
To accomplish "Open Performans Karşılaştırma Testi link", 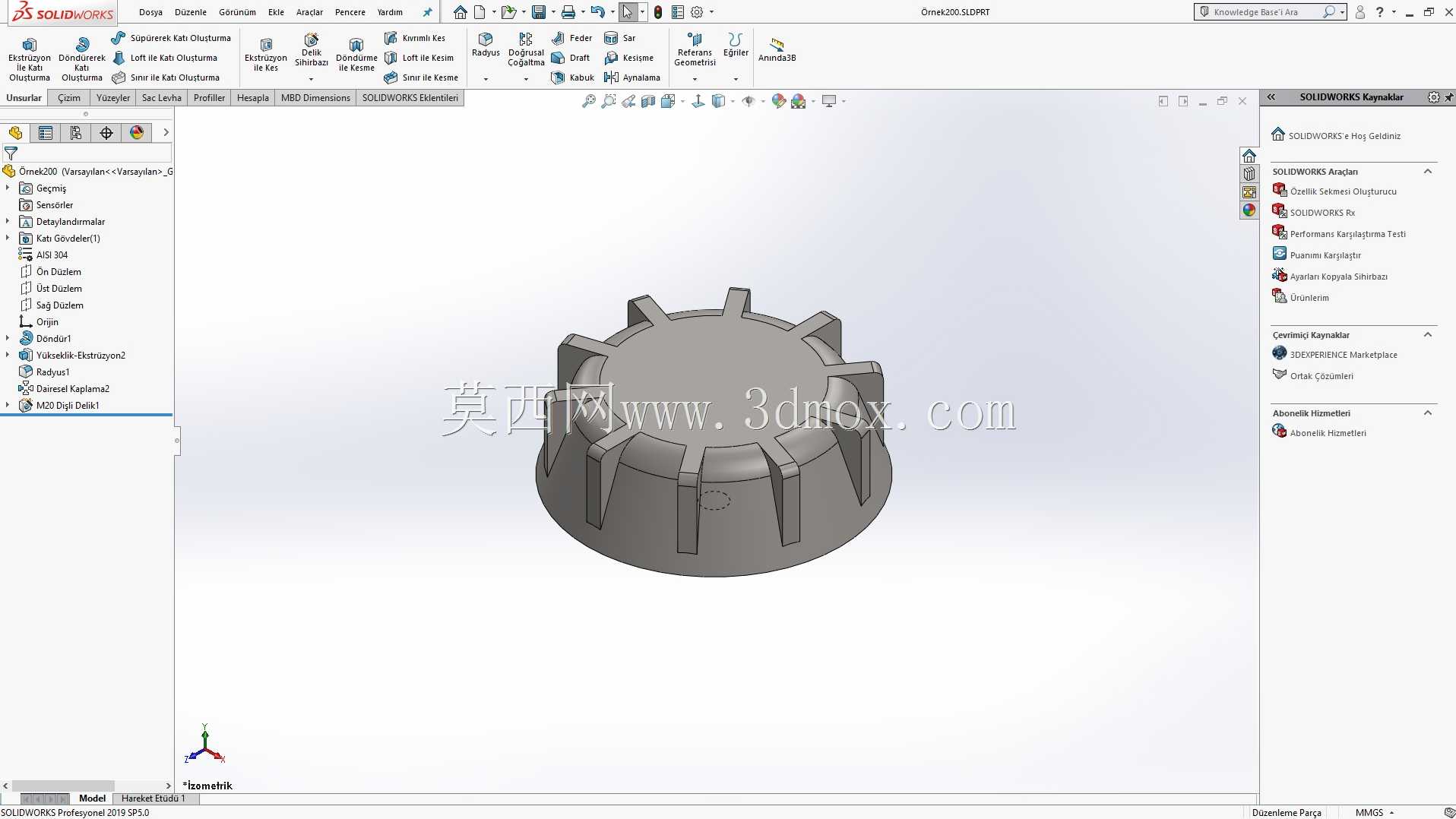I will [x=1347, y=234].
